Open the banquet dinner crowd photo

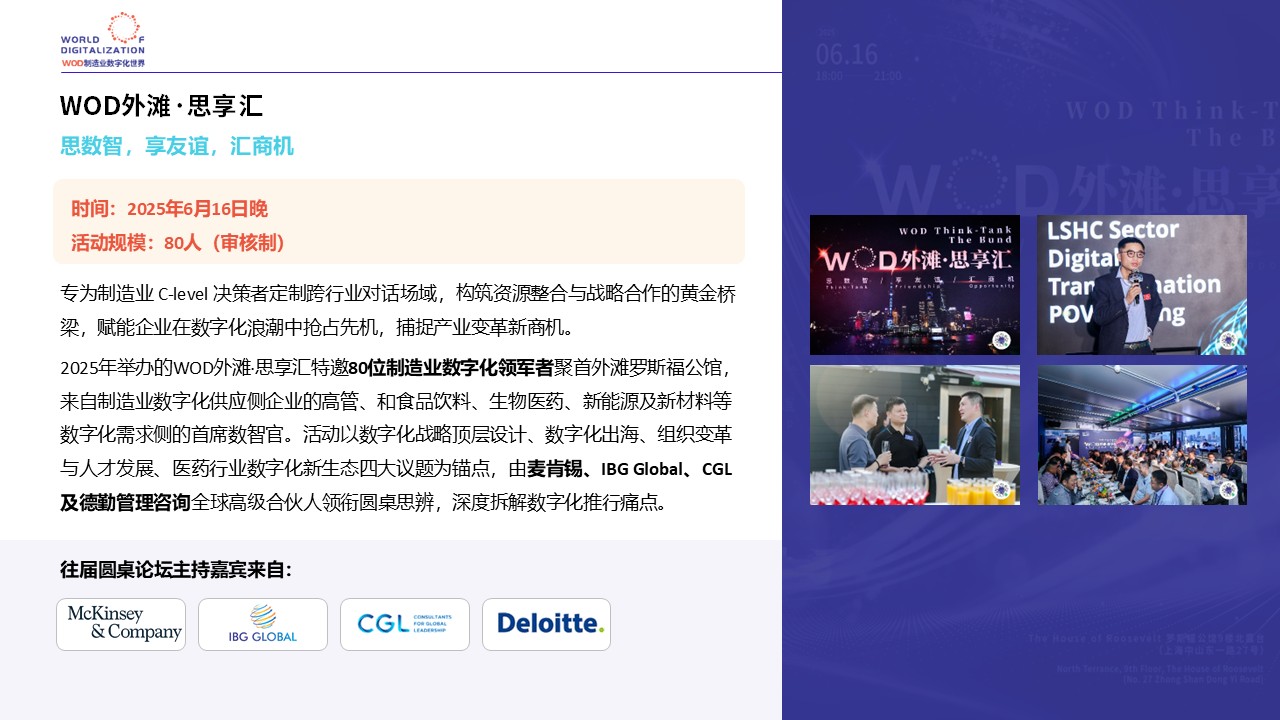pyautogui.click(x=1141, y=435)
